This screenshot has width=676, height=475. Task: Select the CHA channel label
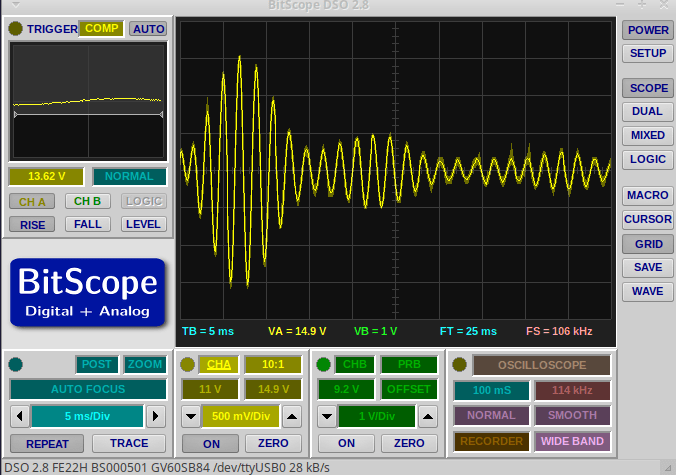219,365
